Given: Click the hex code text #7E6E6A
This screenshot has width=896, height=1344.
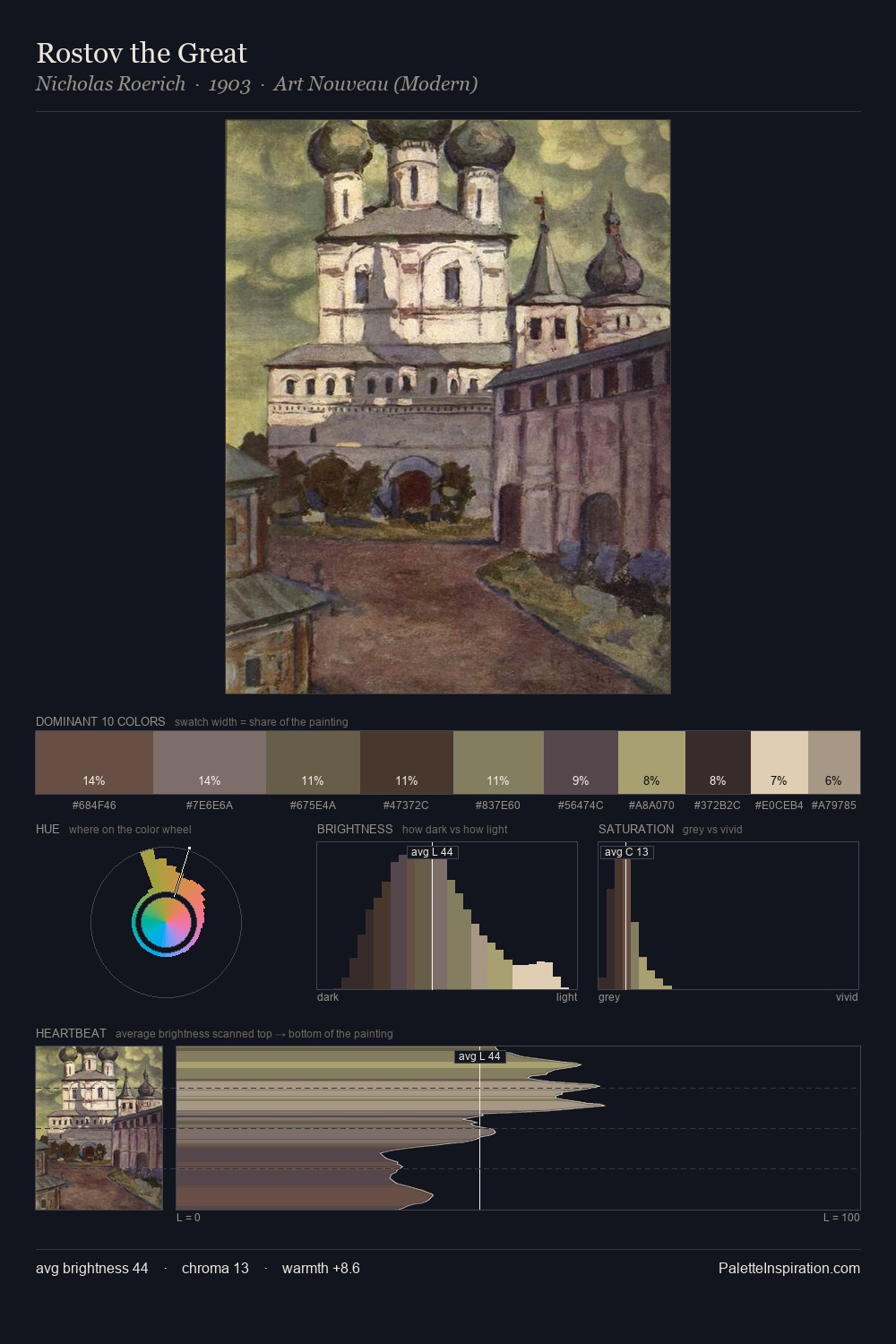Looking at the screenshot, I should pos(210,806).
